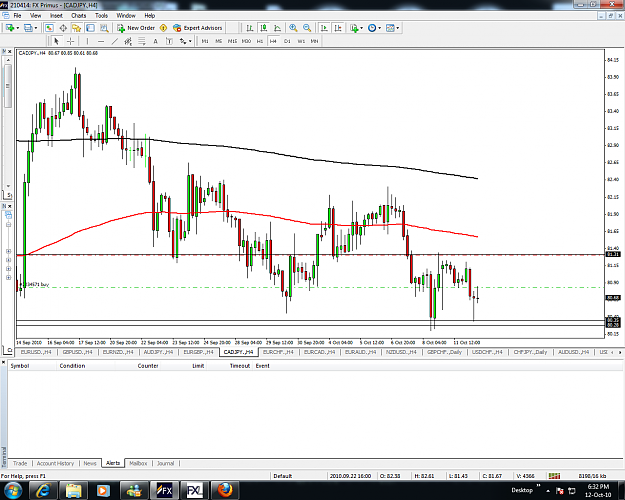Open the Indicators list icon

pyautogui.click(x=354, y=28)
